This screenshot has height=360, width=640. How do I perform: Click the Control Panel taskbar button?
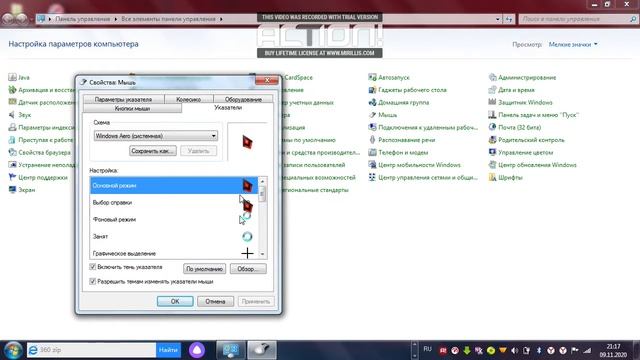[x=231, y=350]
